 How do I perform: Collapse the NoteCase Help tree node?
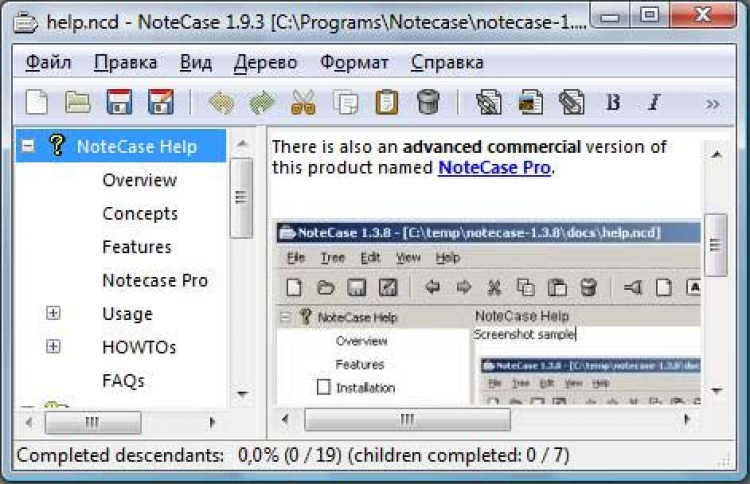pyautogui.click(x=28, y=146)
